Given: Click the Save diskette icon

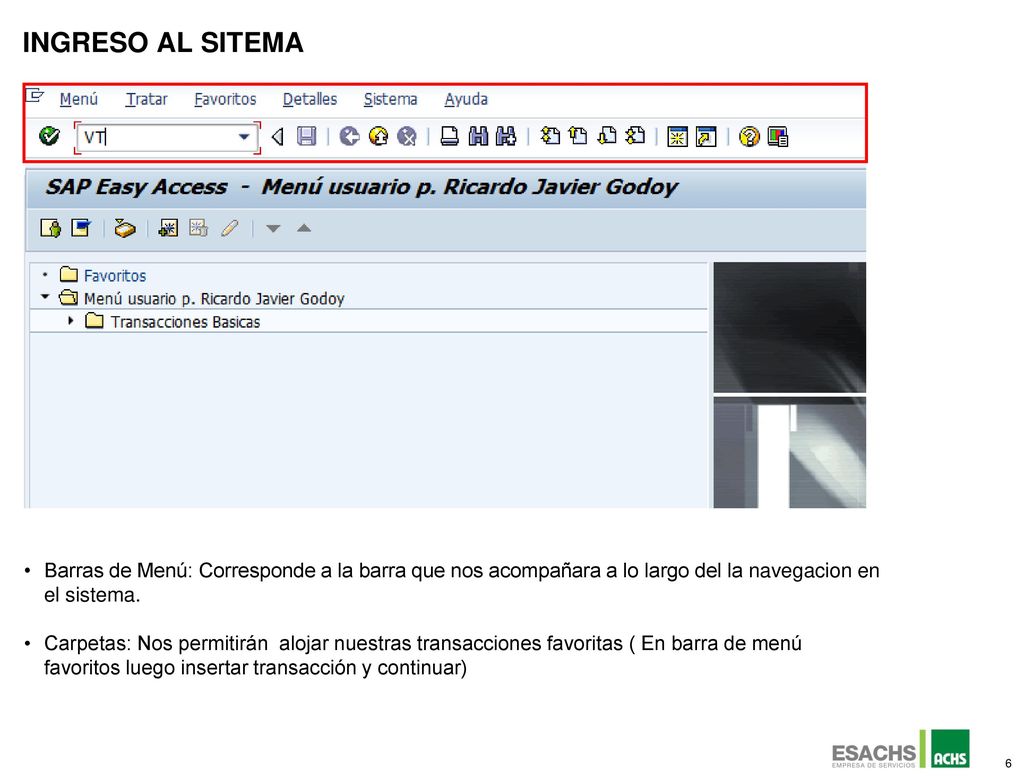Looking at the screenshot, I should (306, 137).
